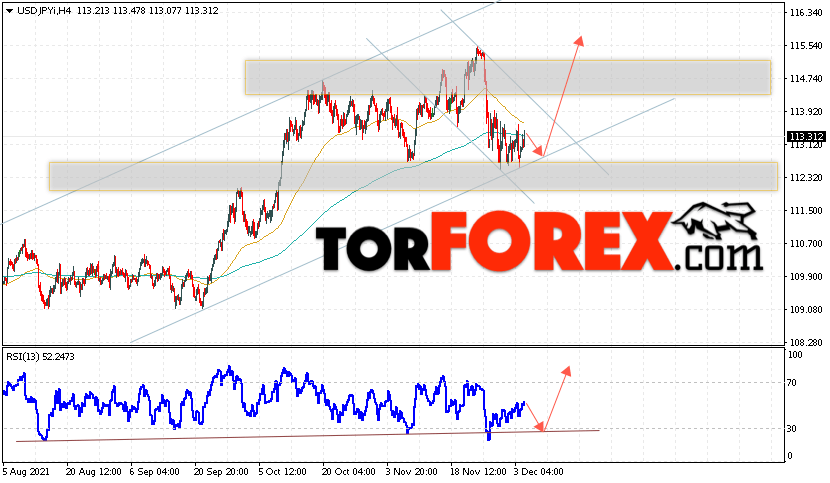This screenshot has width=830, height=483.
Task: Click the 20 Aug 12:00 date label
Action: (93, 471)
